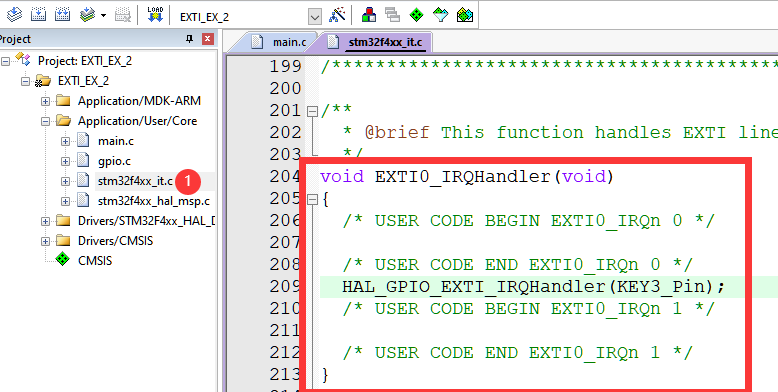Open Manage Run-Time Environment green diamond icon
The height and width of the screenshot is (392, 778).
[416, 15]
